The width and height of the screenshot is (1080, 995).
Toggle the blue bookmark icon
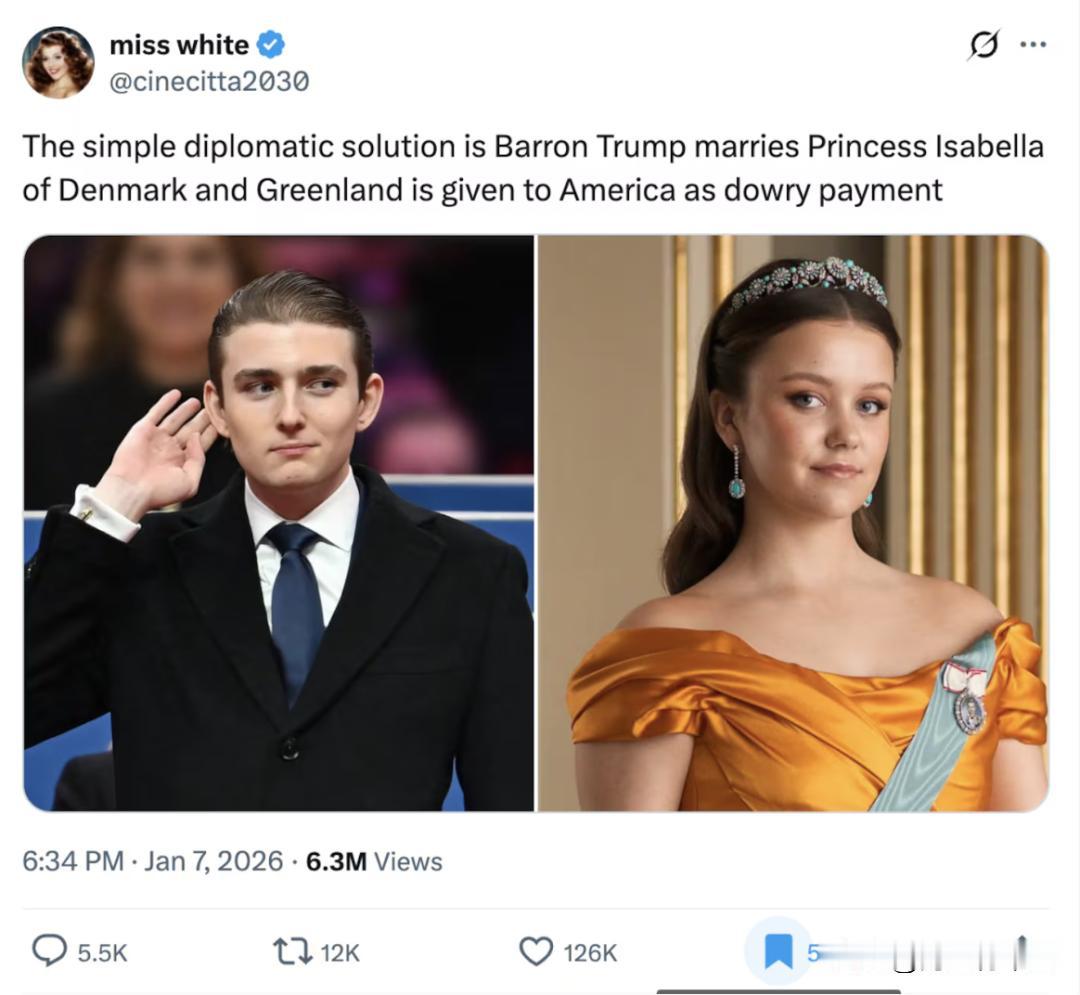[778, 952]
